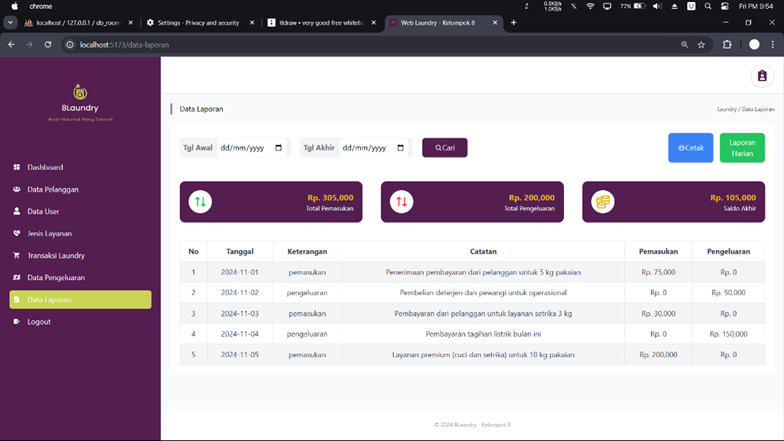Viewport: 784px width, 441px height.
Task: Open the Chrome extensions puzzle icon
Action: (x=727, y=44)
